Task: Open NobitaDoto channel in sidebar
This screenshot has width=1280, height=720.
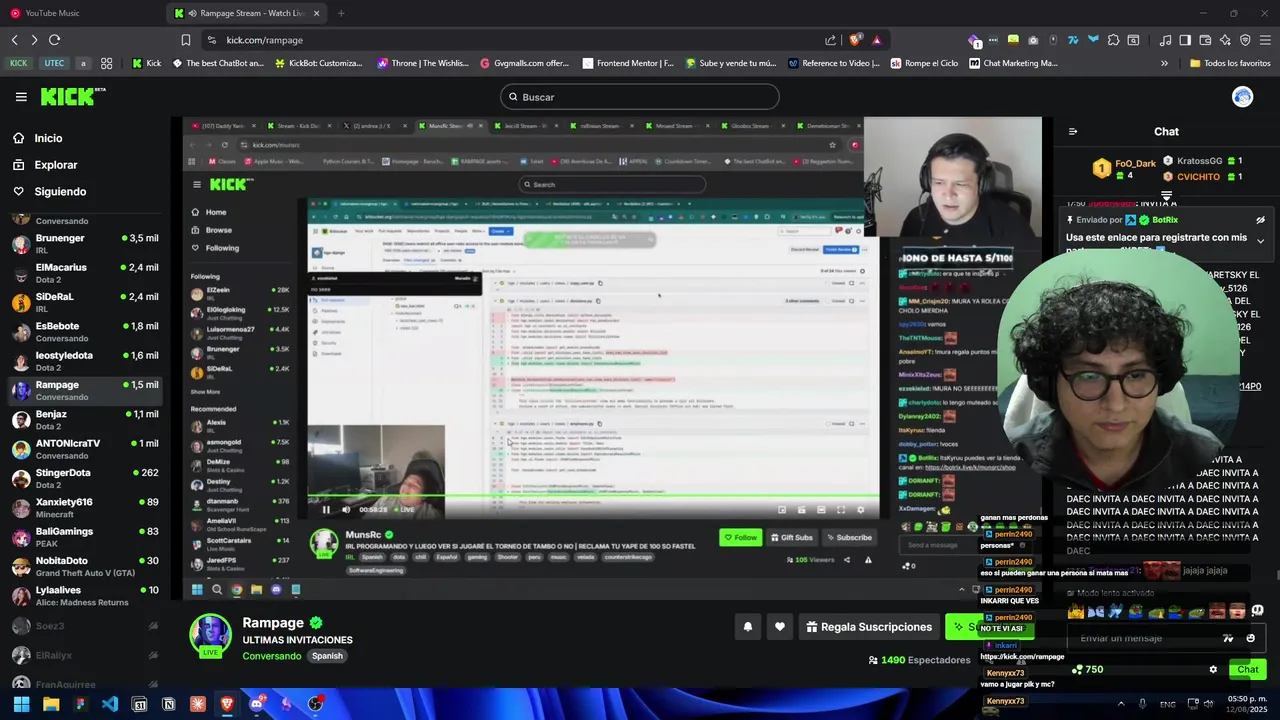Action: pos(84,566)
